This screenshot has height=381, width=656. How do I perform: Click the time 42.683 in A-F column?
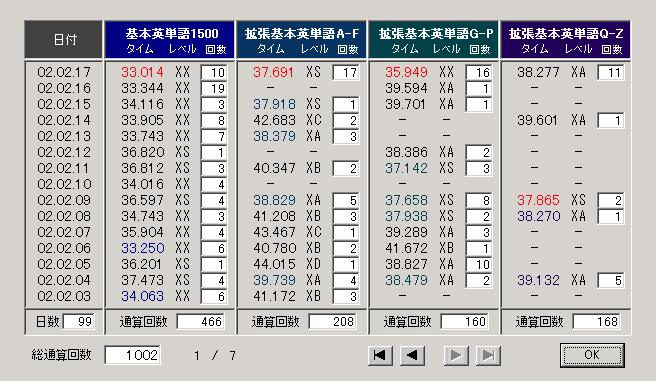tap(274, 120)
